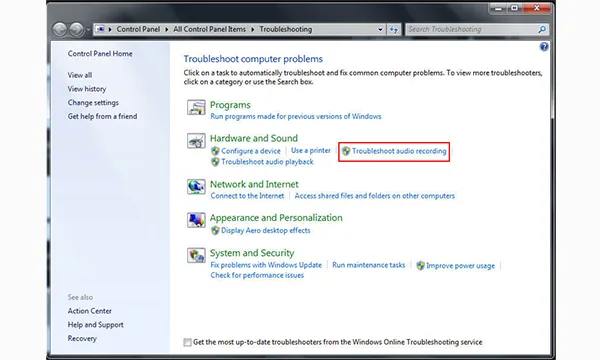Open Hardware and Sound heading
This screenshot has height=360, width=600.
point(254,138)
